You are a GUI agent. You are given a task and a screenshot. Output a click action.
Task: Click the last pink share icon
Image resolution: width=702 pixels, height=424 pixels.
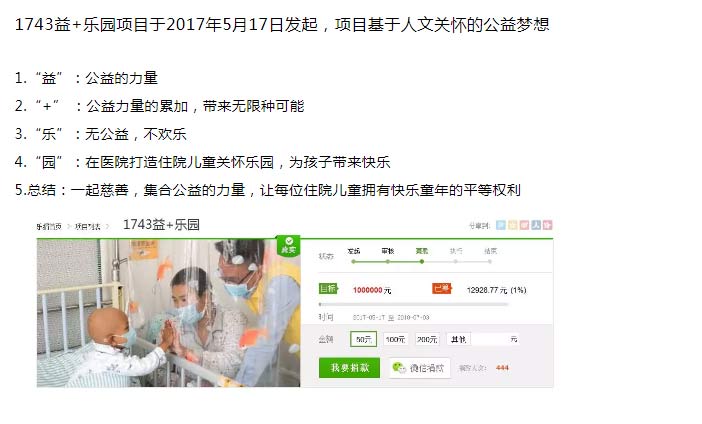(548, 225)
